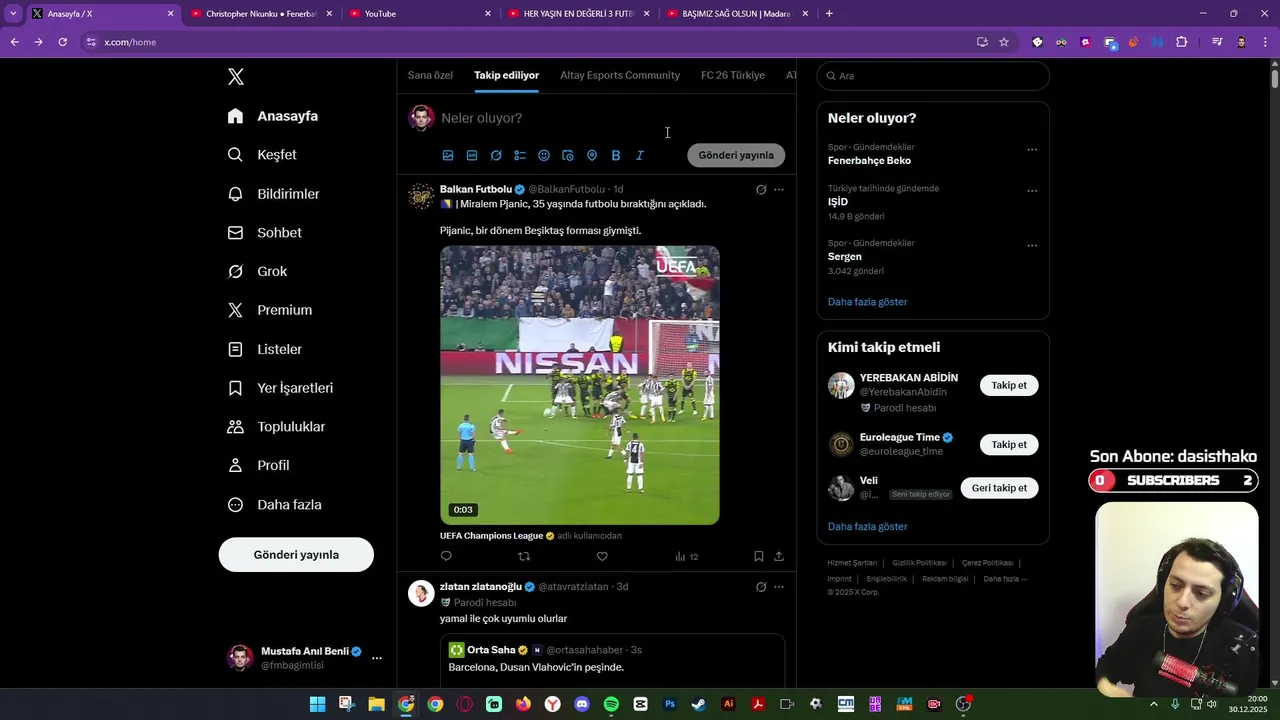Screen dimensions: 1280x720
Task: Open account menu next to Mustafa Anıl Benli
Action: 377,658
